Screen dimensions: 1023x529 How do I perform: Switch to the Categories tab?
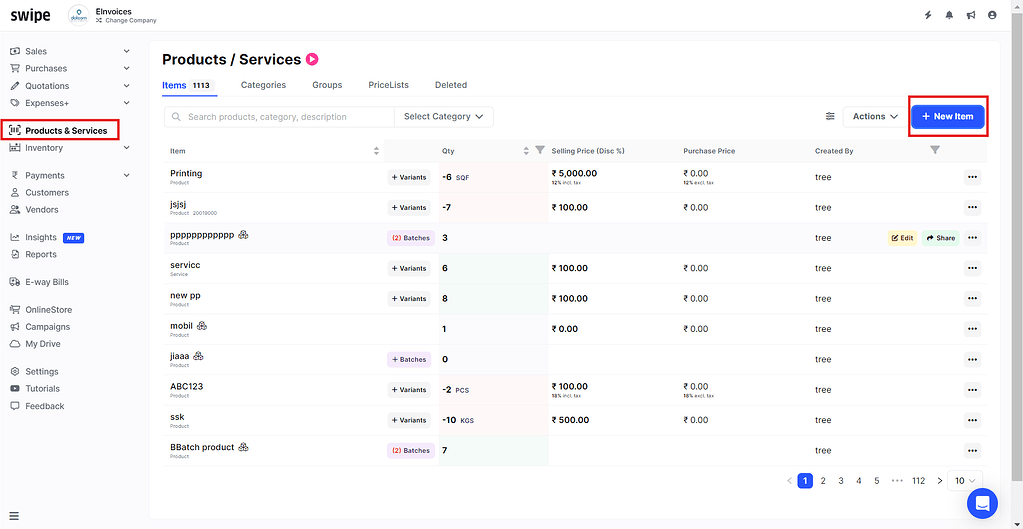pyautogui.click(x=263, y=85)
